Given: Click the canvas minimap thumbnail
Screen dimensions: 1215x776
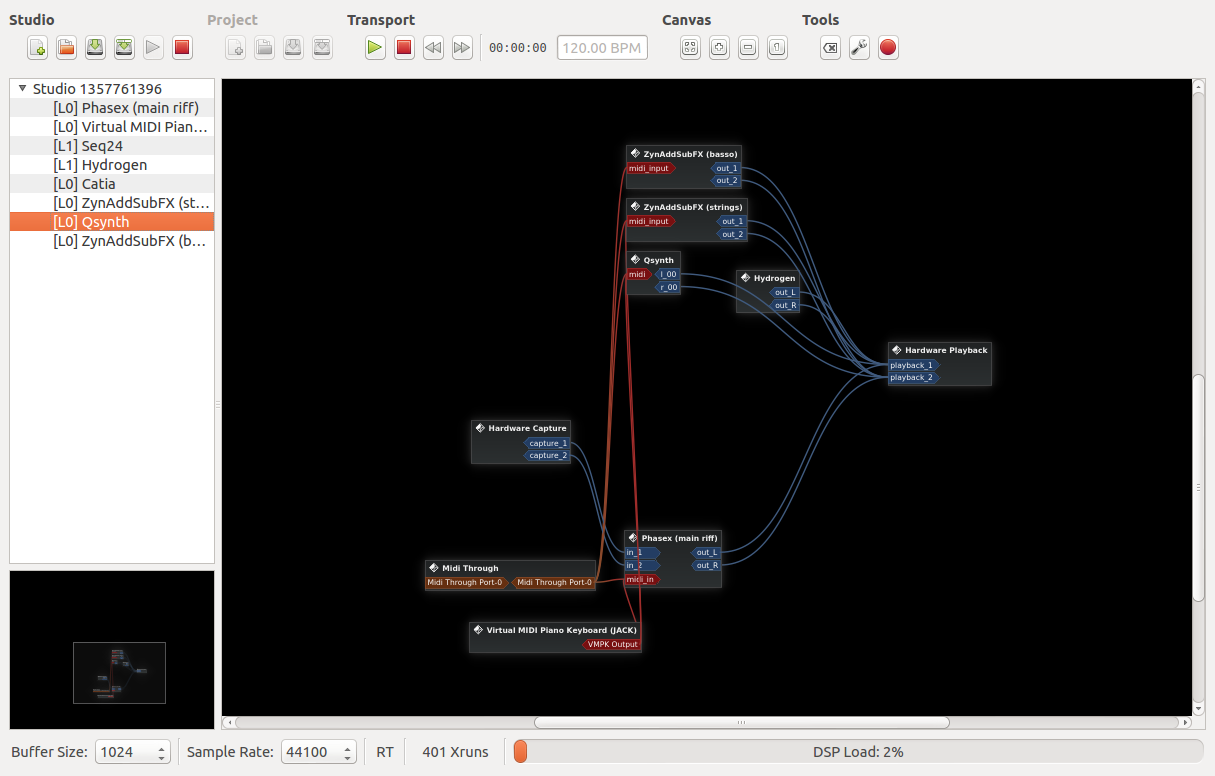Looking at the screenshot, I should click(x=119, y=672).
